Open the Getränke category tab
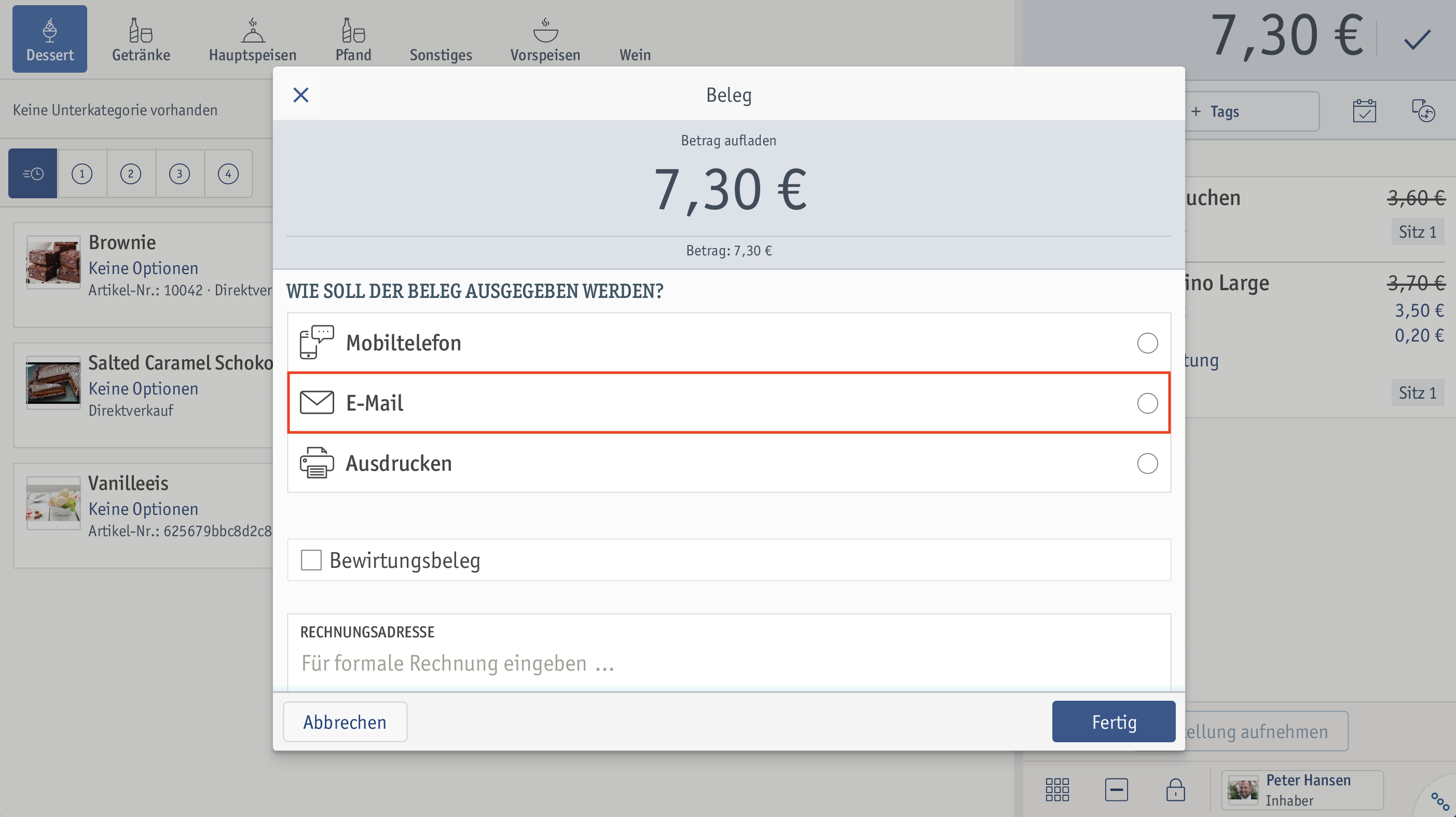Screen dimensions: 1456x817 (141, 39)
